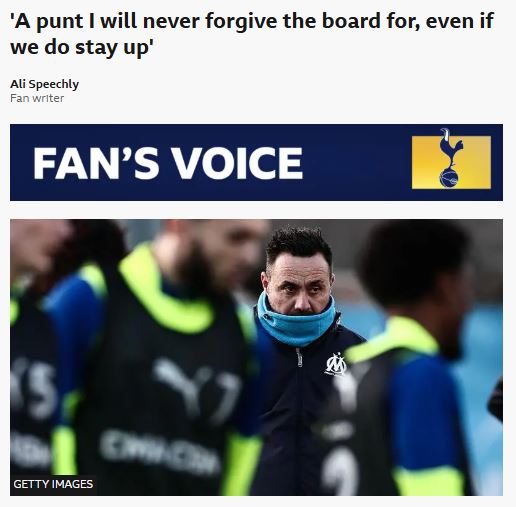Click the Tottenham cockerel crest icon

[451, 158]
